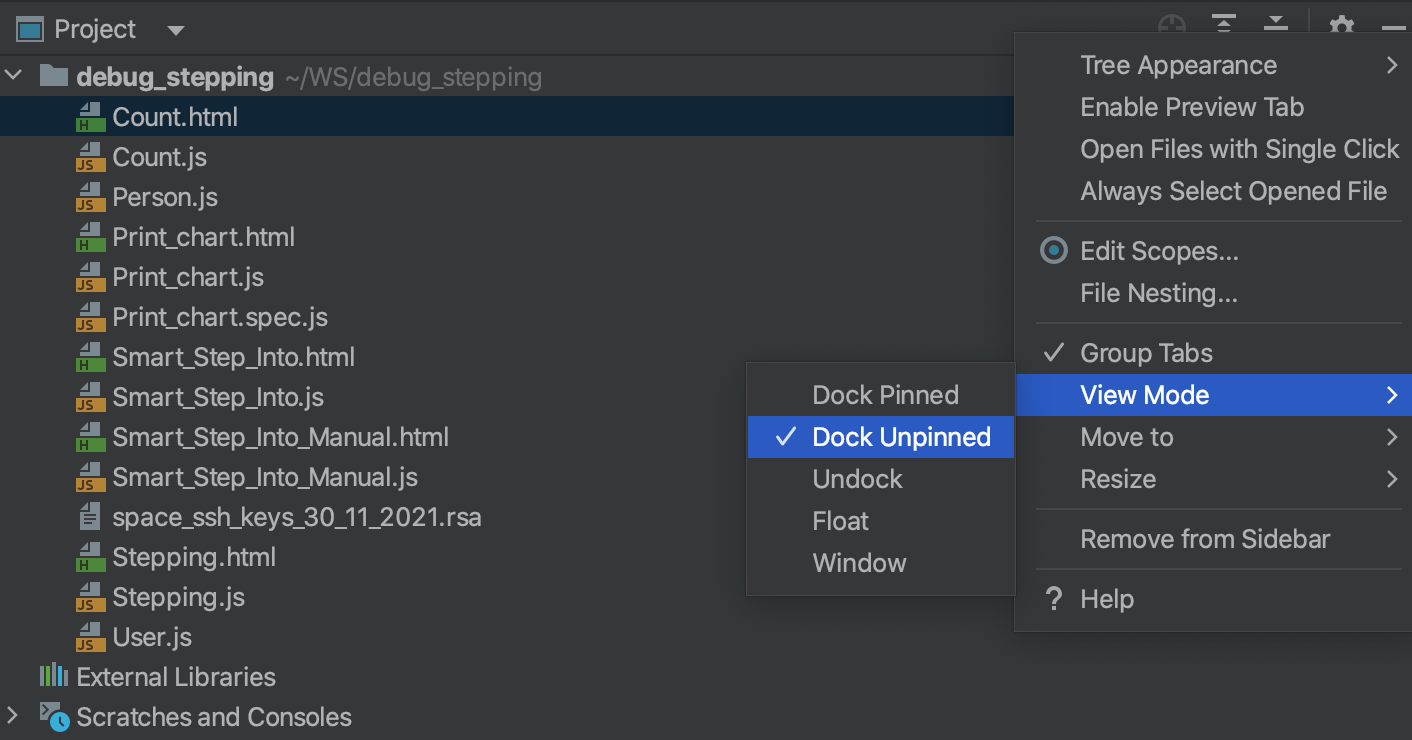
Task: Expand the Scratches and Consoles node
Action: [13, 716]
